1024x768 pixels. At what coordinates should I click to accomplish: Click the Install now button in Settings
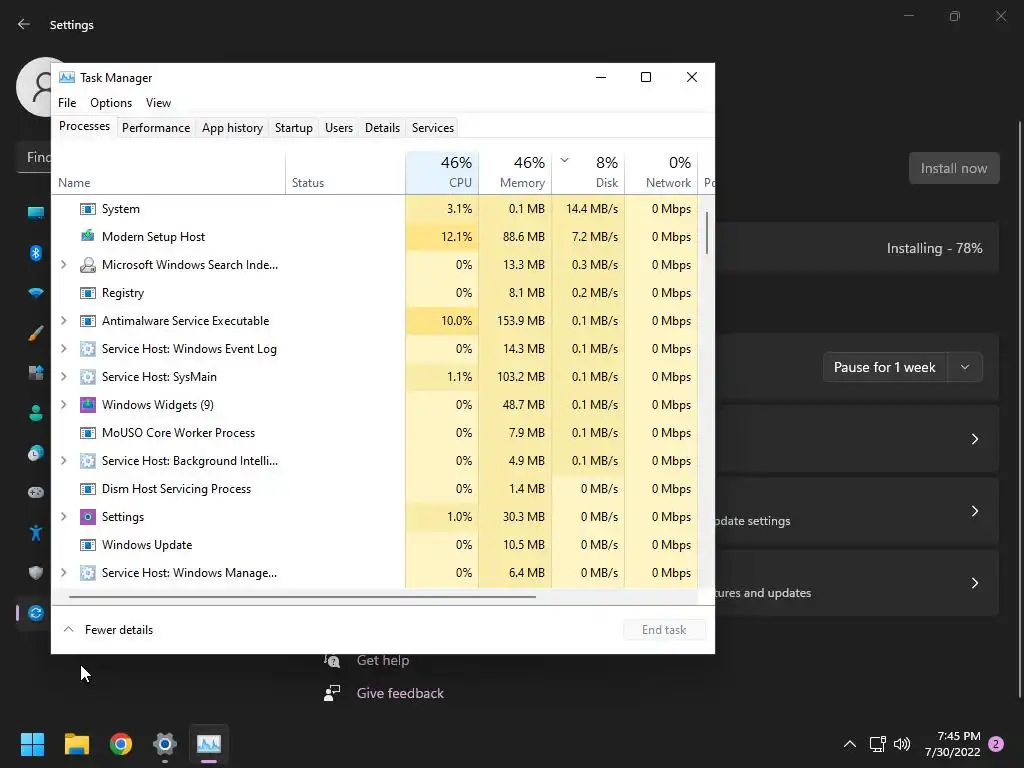coord(954,168)
